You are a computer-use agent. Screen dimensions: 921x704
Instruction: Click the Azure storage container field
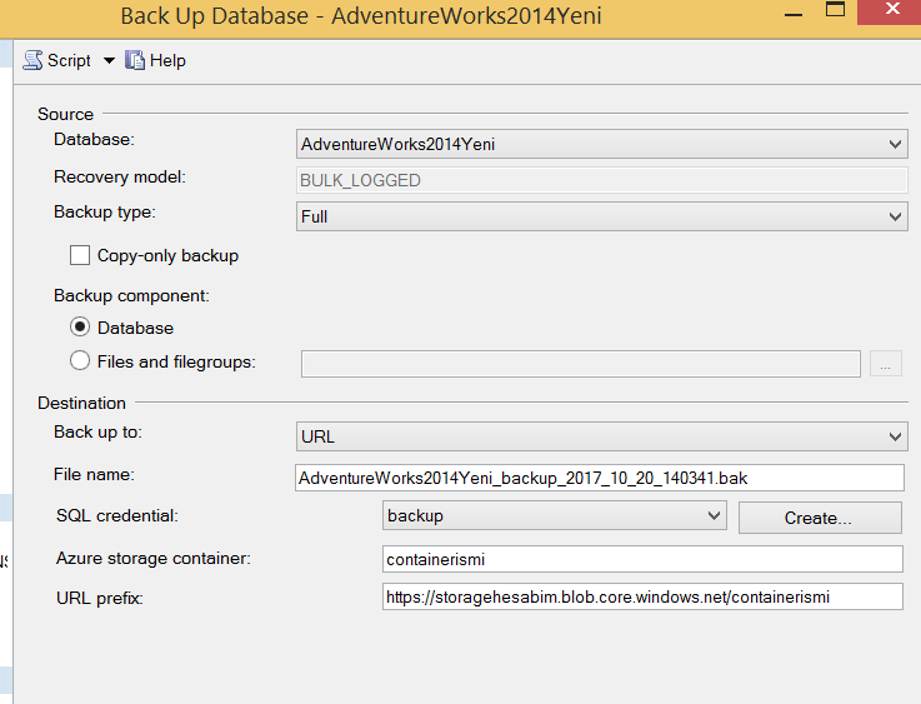click(x=643, y=559)
